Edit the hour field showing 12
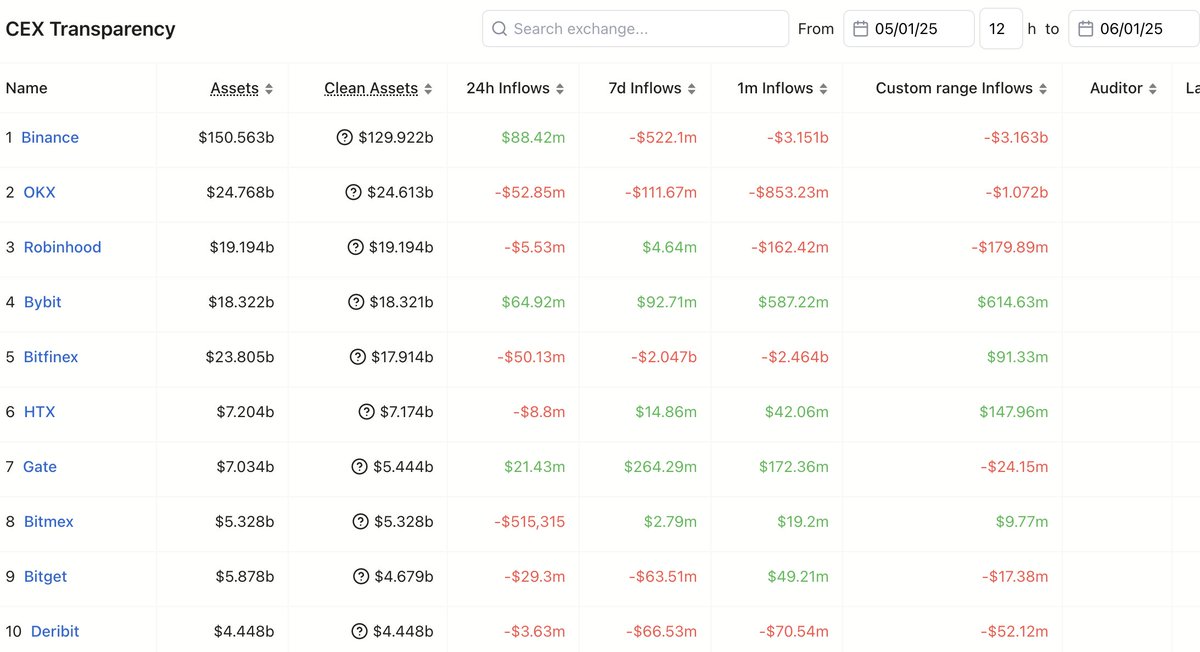The height and width of the screenshot is (652, 1200). (1001, 29)
